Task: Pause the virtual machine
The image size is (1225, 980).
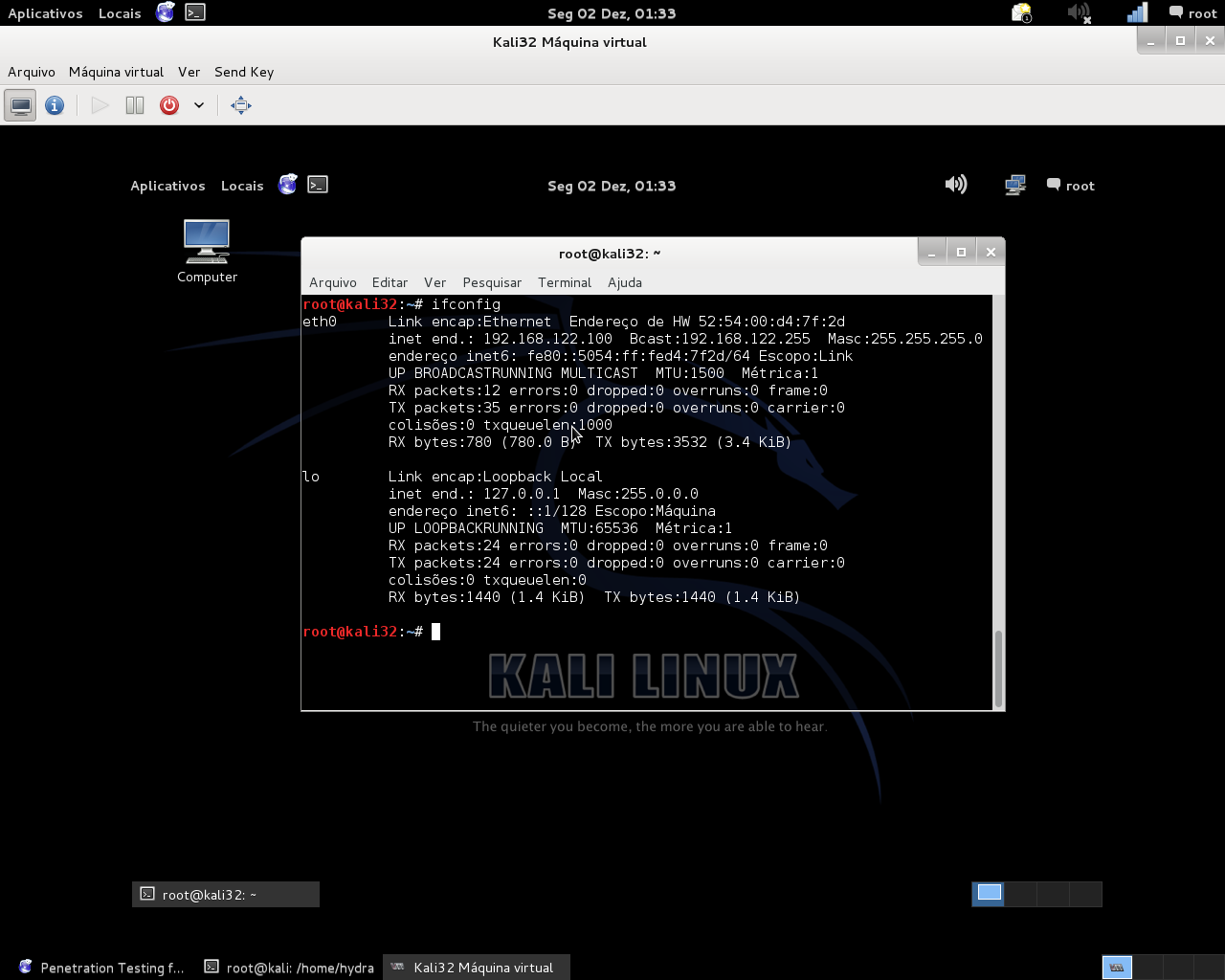Action: [135, 105]
